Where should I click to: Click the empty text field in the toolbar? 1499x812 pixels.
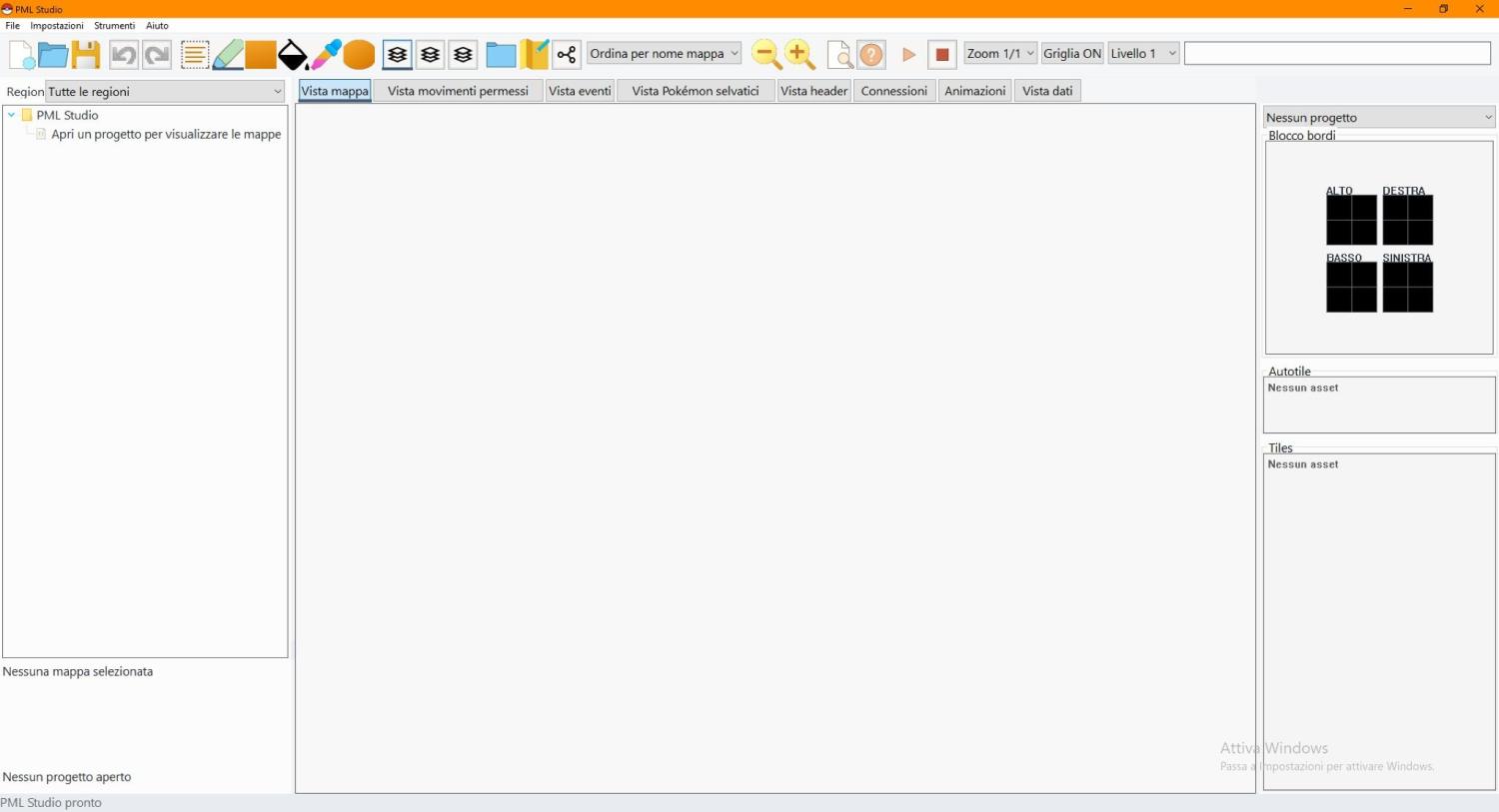(1337, 54)
